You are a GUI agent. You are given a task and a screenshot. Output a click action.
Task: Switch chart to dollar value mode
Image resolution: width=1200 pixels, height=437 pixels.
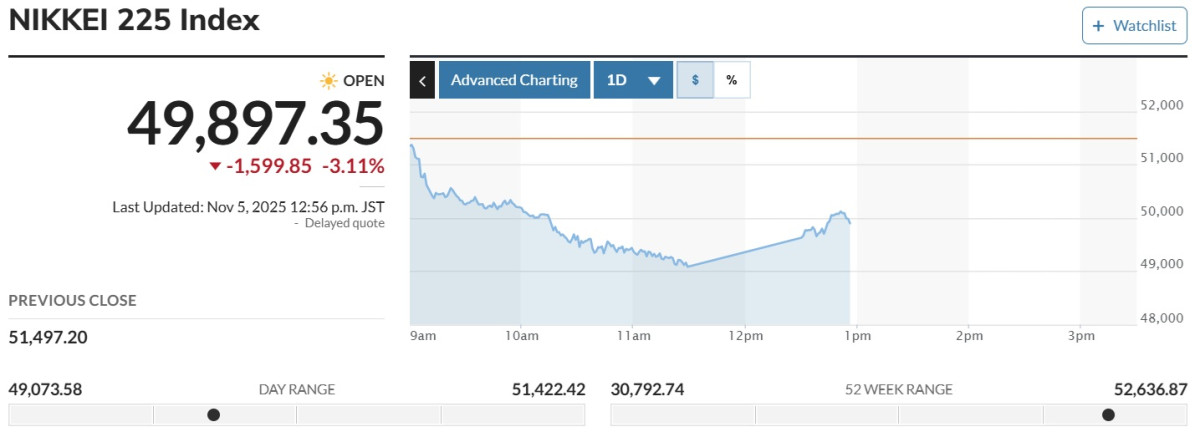pos(695,80)
